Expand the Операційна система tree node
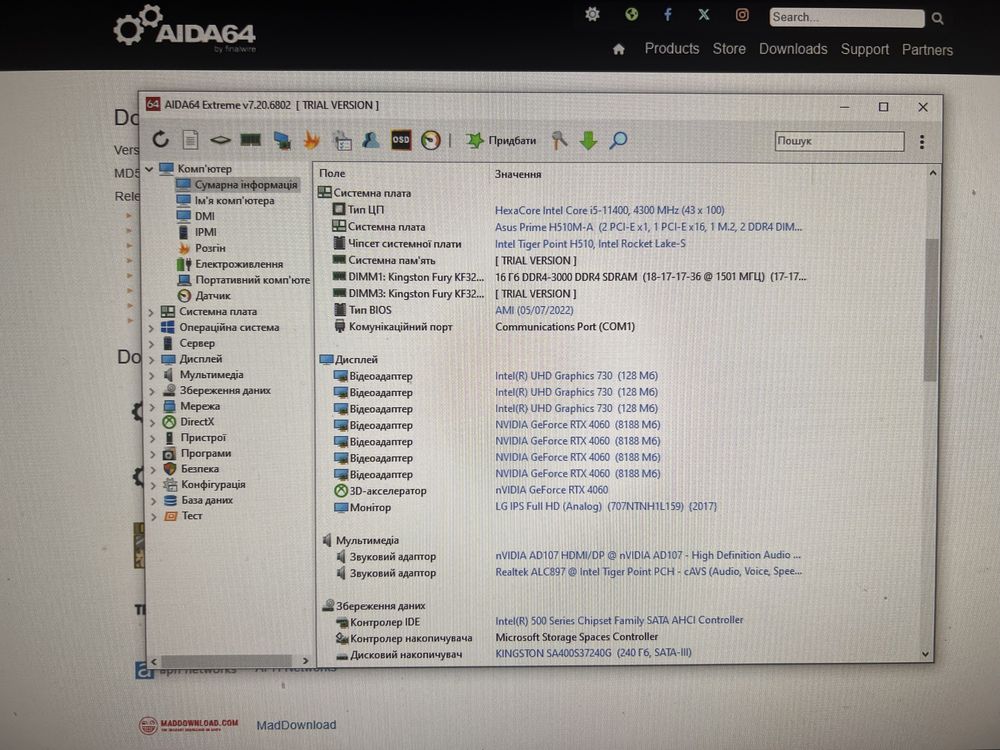 [x=151, y=328]
